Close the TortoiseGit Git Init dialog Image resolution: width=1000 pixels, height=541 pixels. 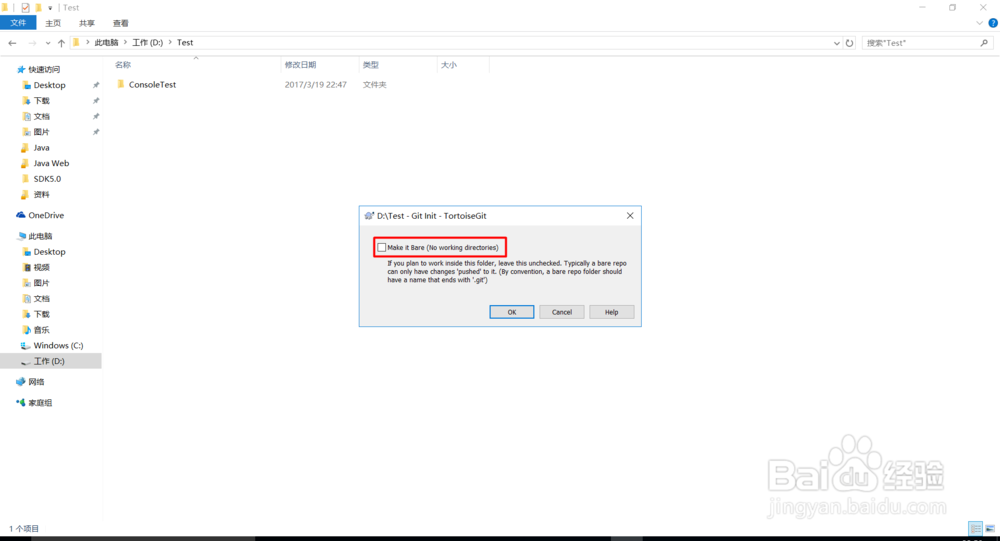[x=629, y=216]
